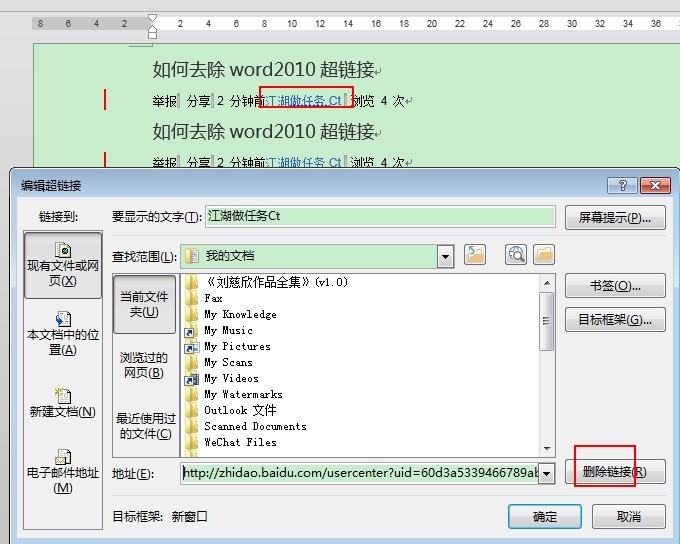Select Existing File or Web Page (现有文件或网页) option
The height and width of the screenshot is (544, 680).
click(63, 265)
